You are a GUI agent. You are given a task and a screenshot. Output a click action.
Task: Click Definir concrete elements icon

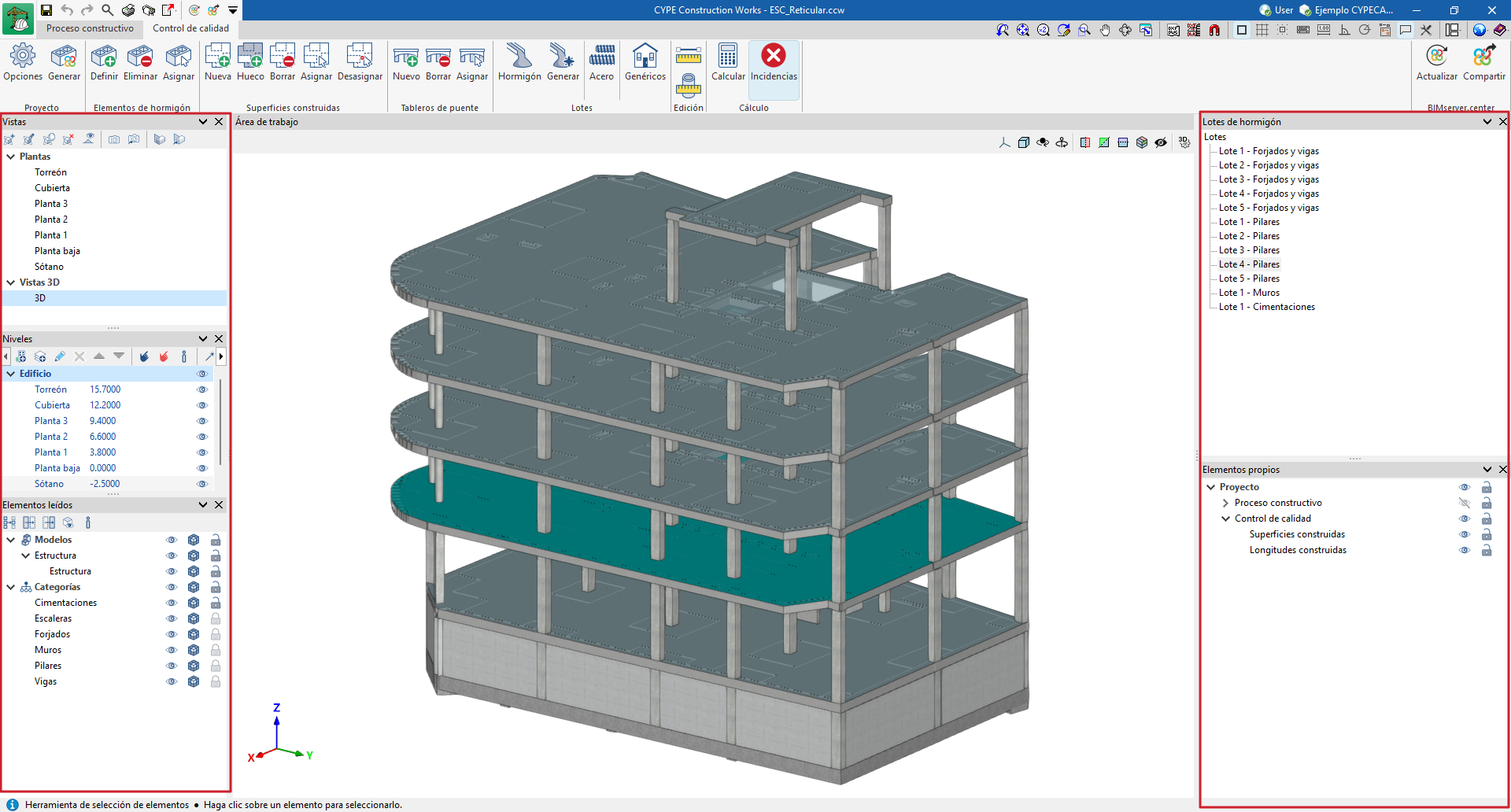[x=104, y=57]
